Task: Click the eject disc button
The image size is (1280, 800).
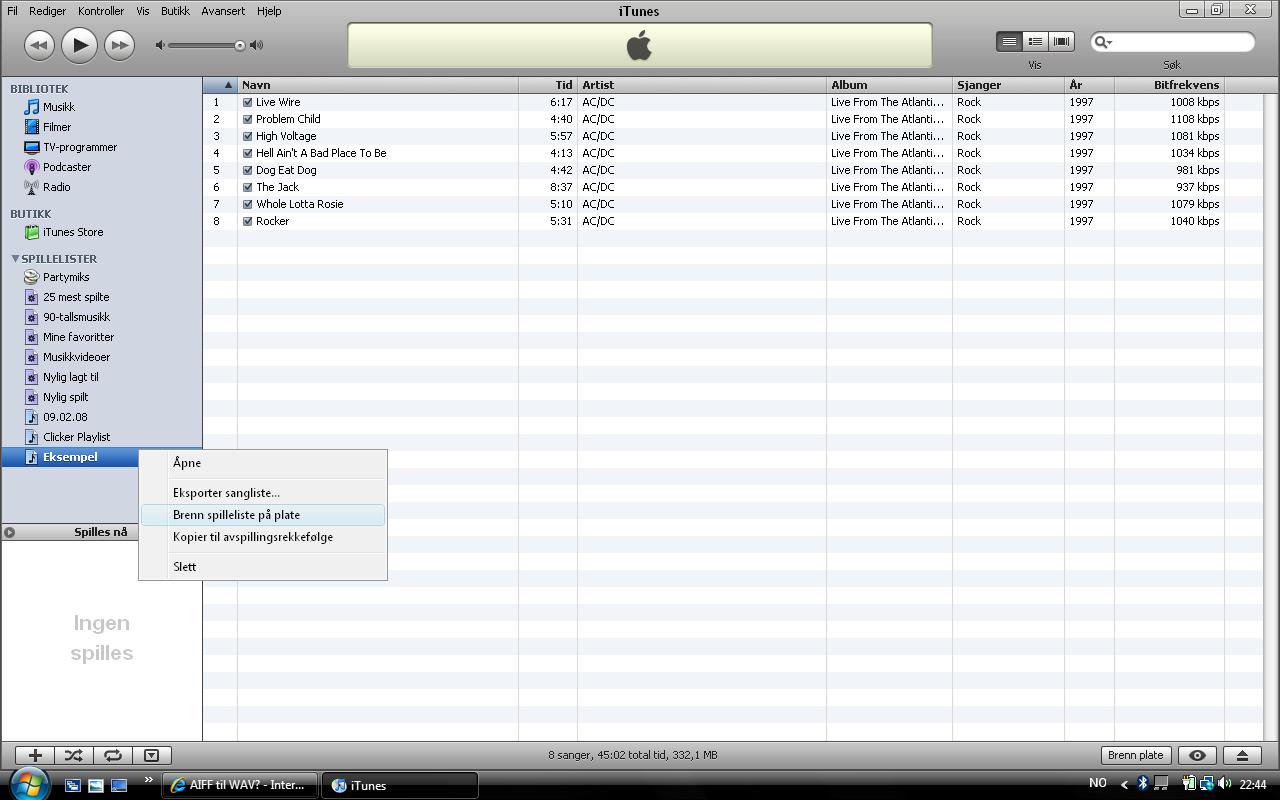Action: [x=1242, y=755]
